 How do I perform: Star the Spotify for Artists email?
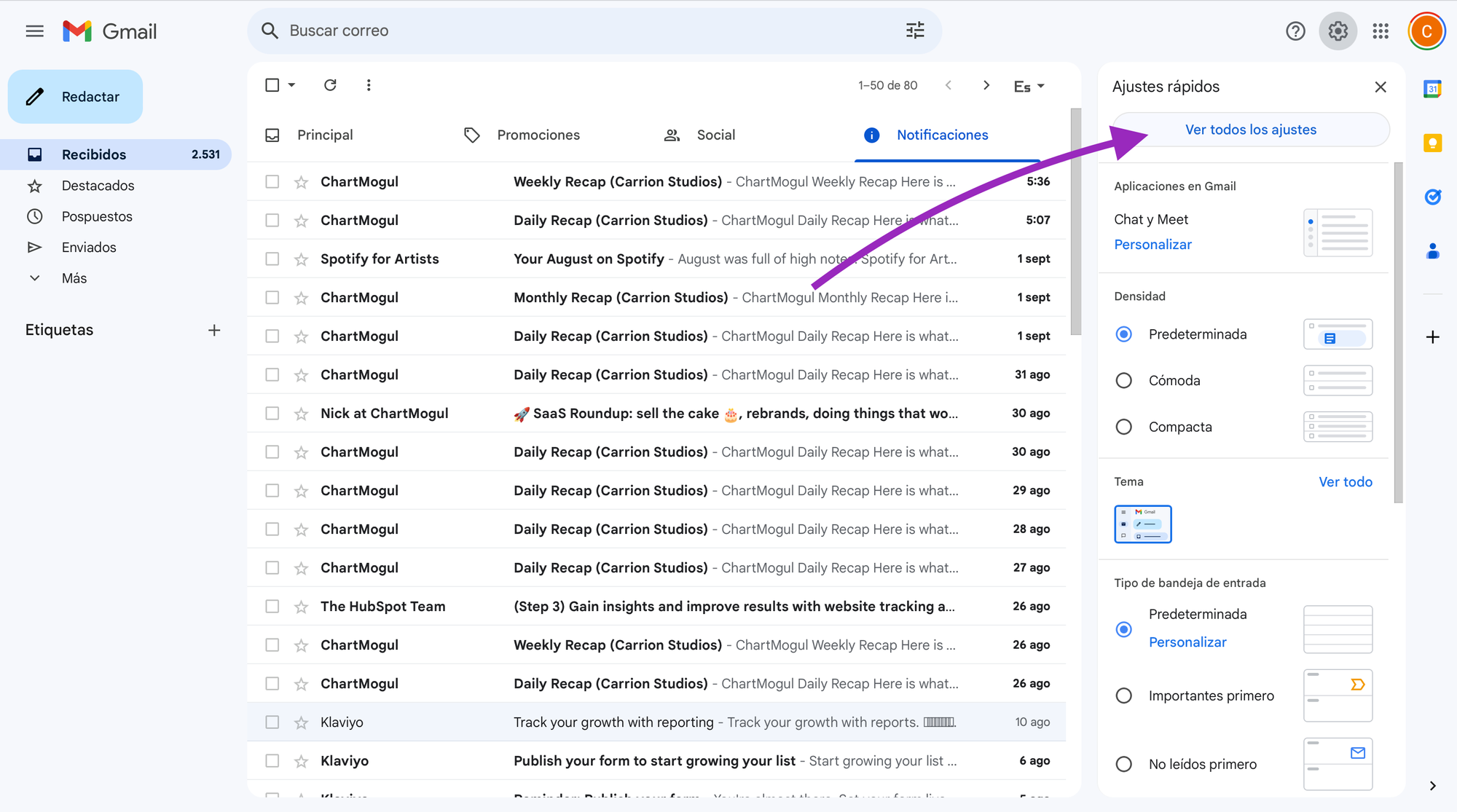click(301, 259)
